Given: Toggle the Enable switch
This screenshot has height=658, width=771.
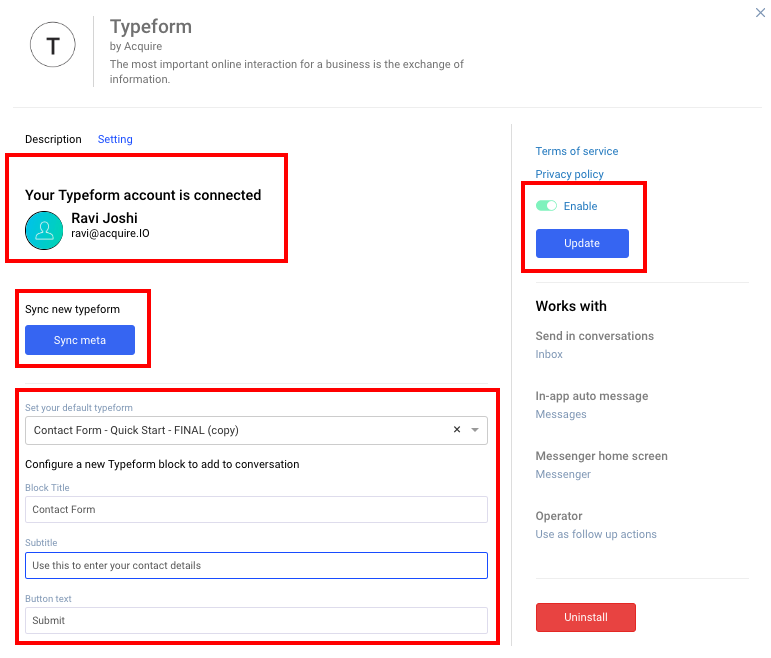Looking at the screenshot, I should click(546, 206).
